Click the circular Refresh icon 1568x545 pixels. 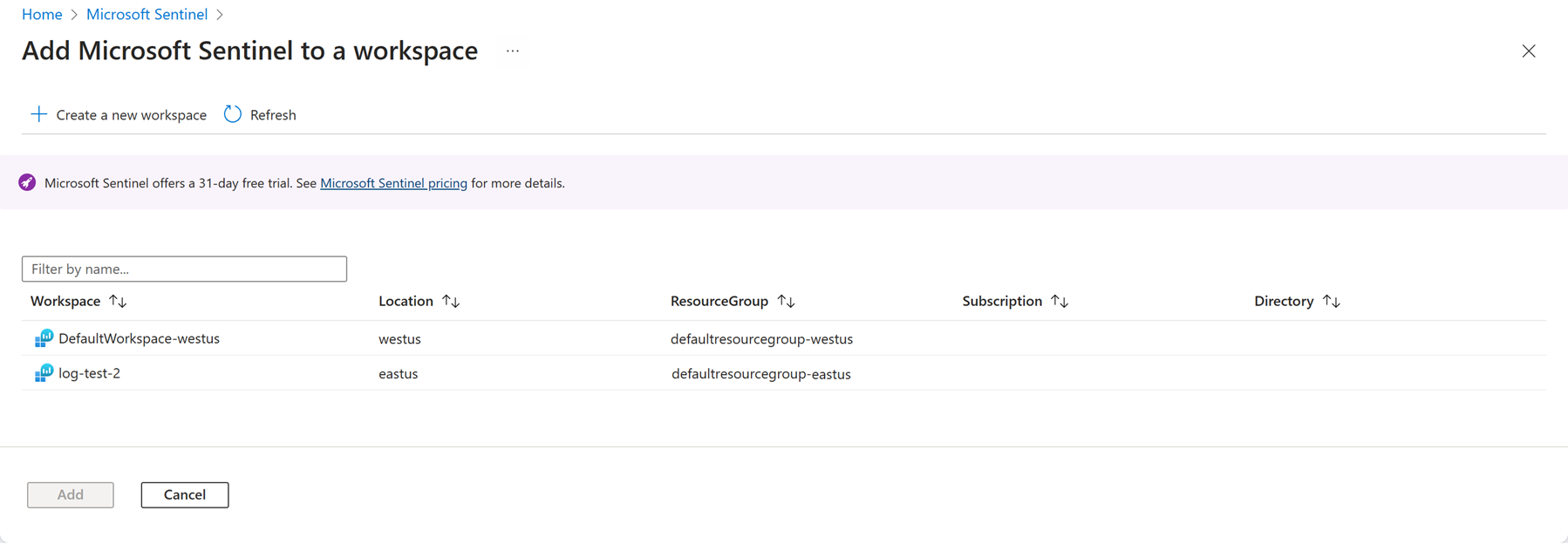click(233, 114)
